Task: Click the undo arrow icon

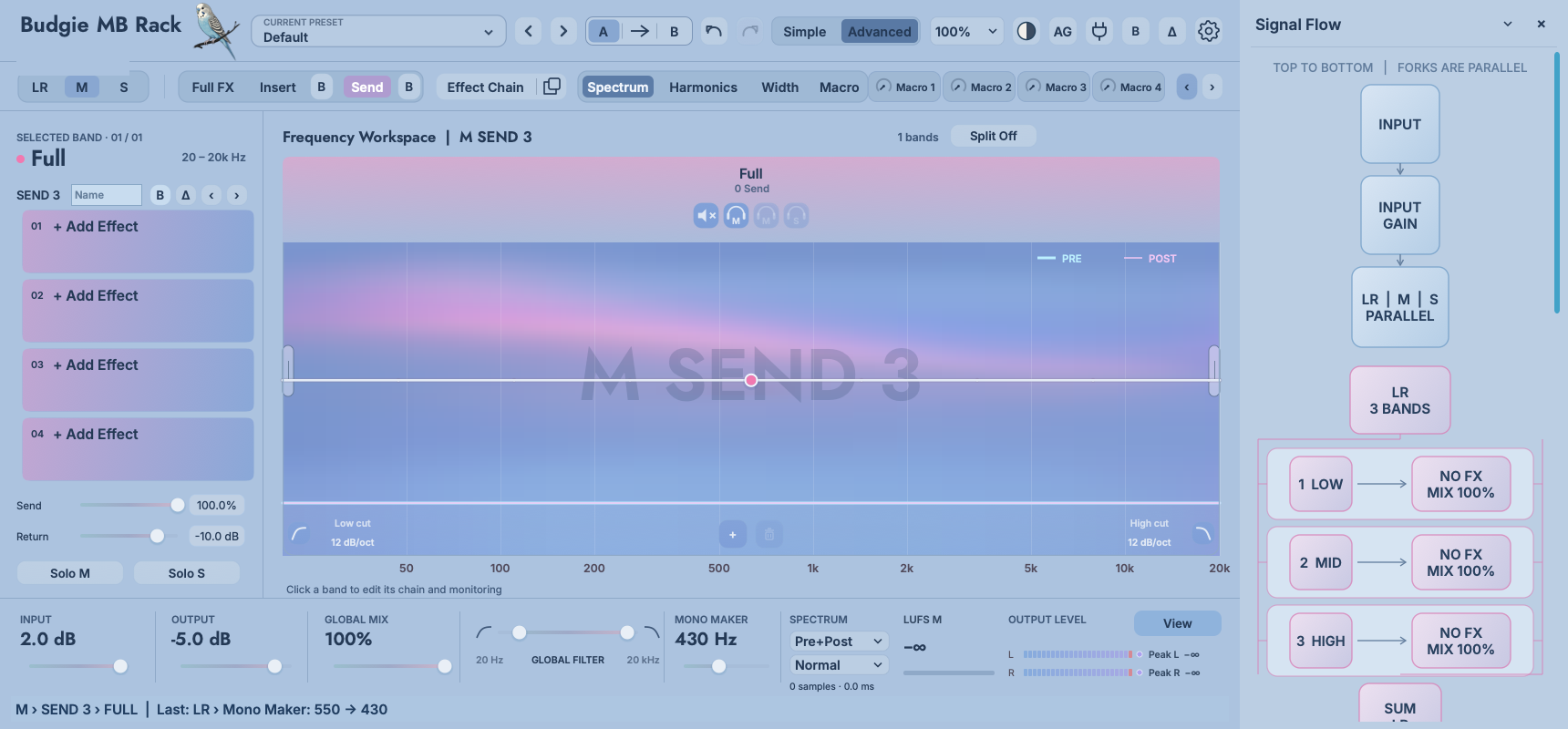Action: pos(714,31)
